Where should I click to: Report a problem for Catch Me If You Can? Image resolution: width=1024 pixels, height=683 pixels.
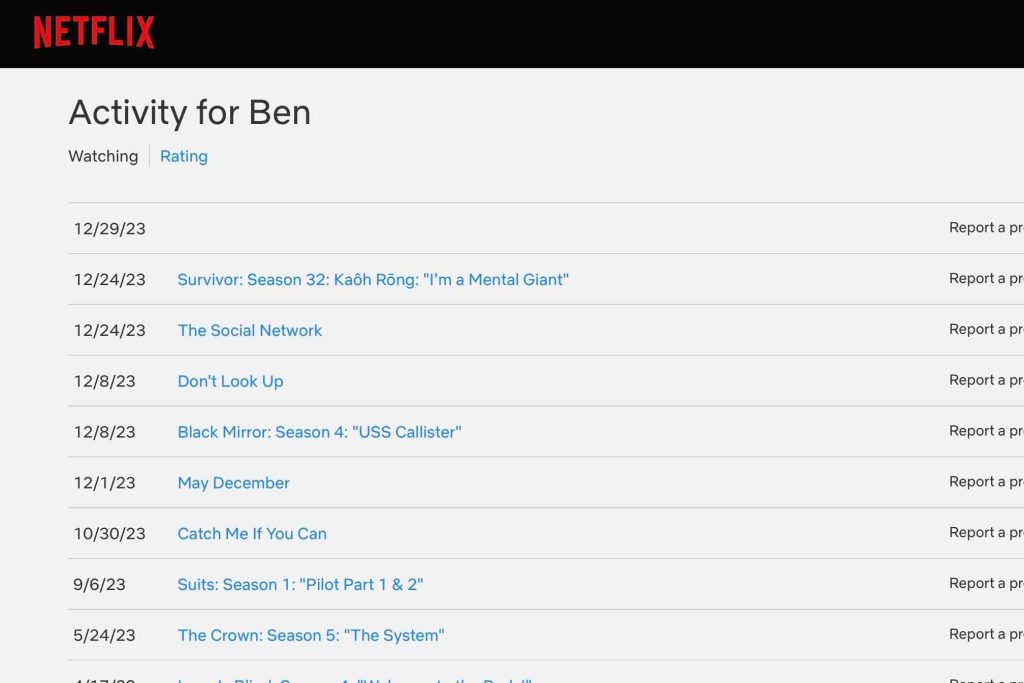pyautogui.click(x=986, y=533)
